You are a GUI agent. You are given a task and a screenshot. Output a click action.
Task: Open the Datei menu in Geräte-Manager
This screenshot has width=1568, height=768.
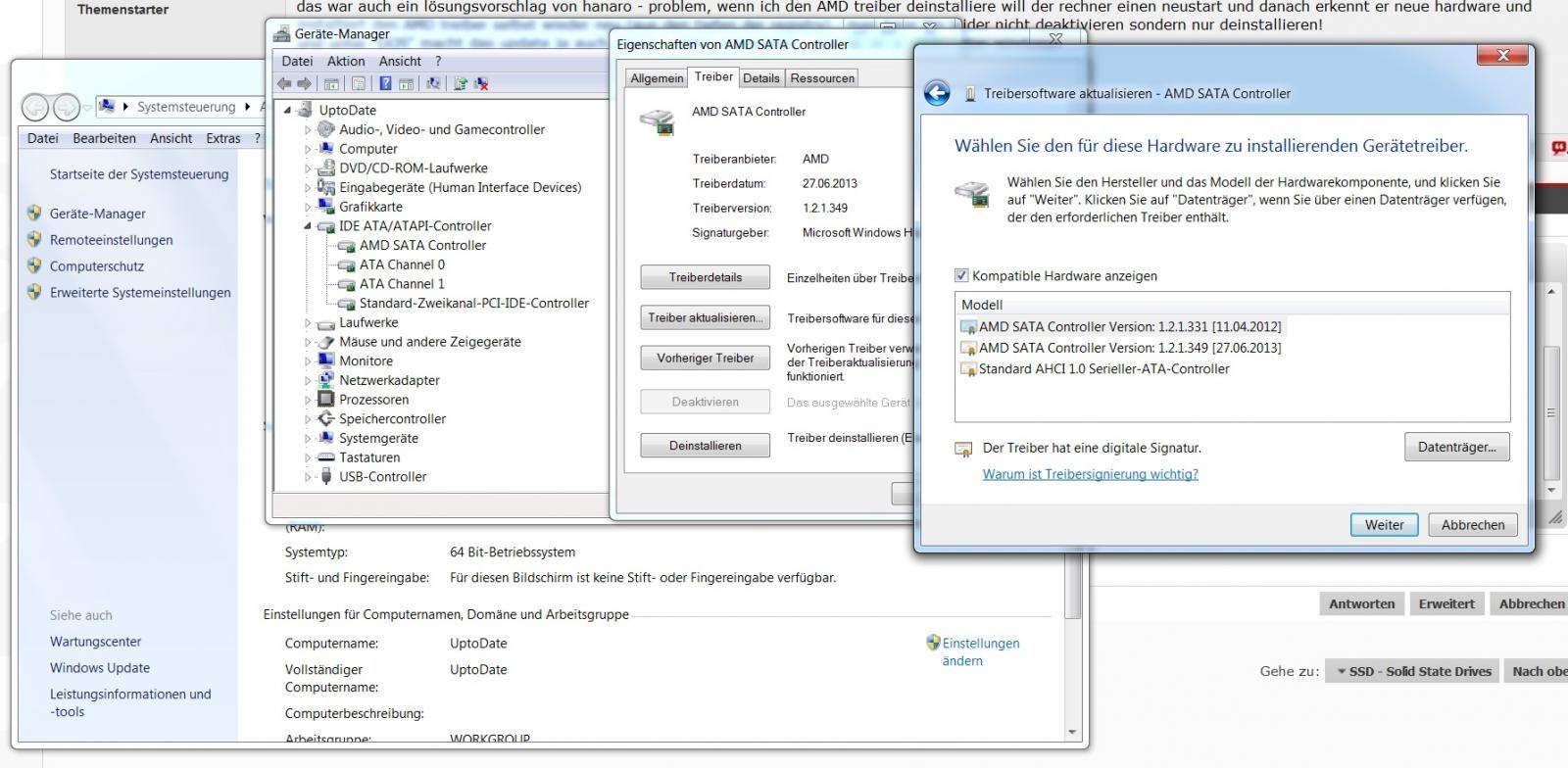pos(297,61)
